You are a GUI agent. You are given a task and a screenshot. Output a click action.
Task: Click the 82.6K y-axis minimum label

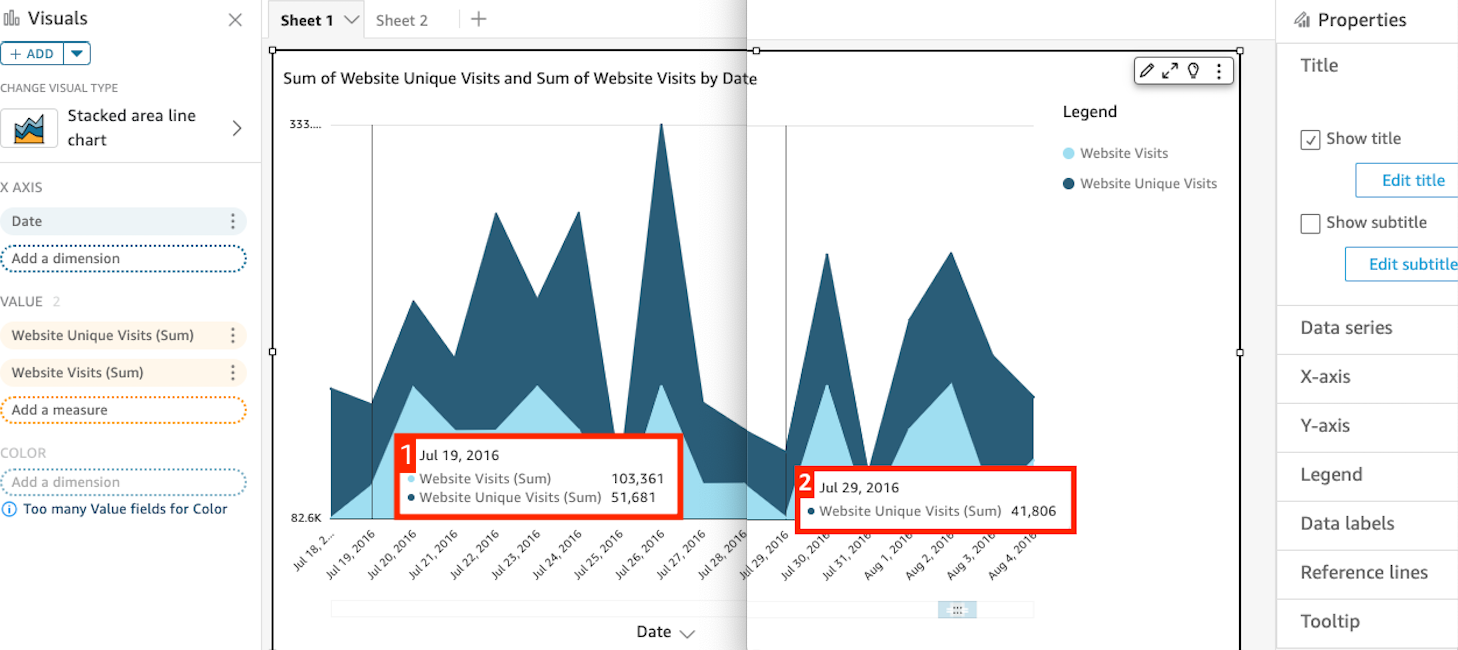(306, 518)
